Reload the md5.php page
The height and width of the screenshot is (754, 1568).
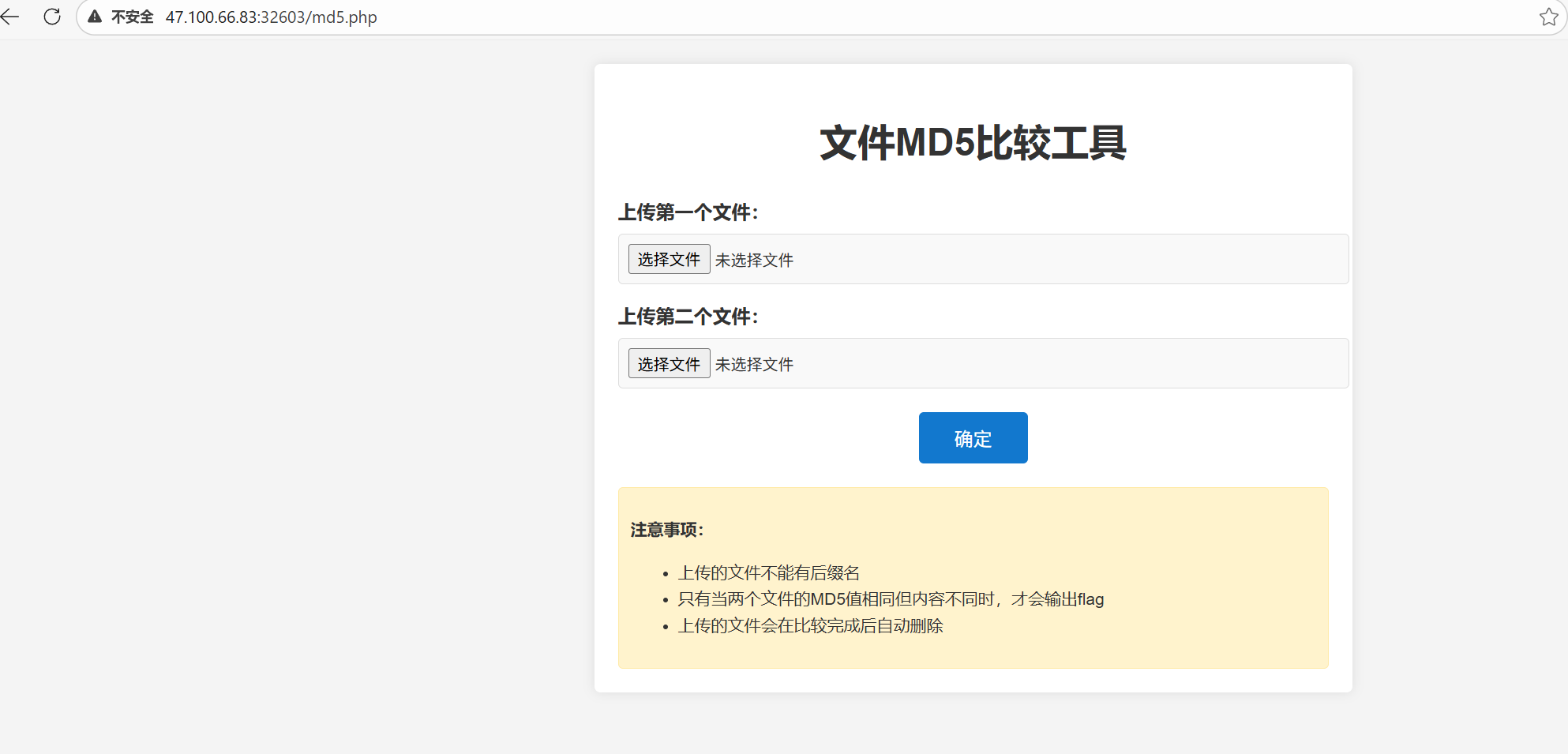click(x=52, y=17)
